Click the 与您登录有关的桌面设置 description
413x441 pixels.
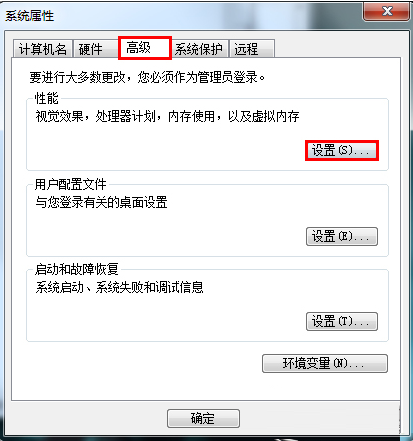coord(101,202)
